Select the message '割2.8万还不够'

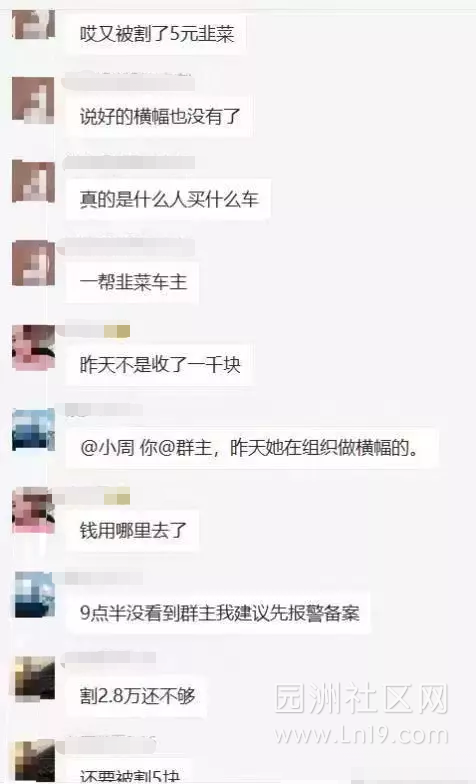tap(137, 696)
